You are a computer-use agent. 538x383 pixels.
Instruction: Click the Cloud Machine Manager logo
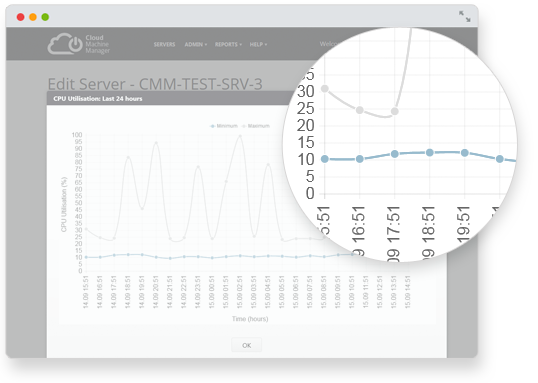click(x=79, y=44)
